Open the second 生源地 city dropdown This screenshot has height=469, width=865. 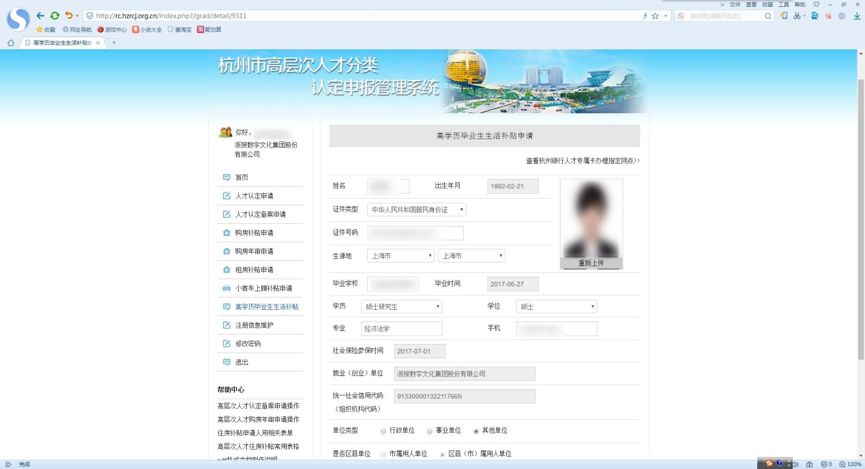pos(471,256)
